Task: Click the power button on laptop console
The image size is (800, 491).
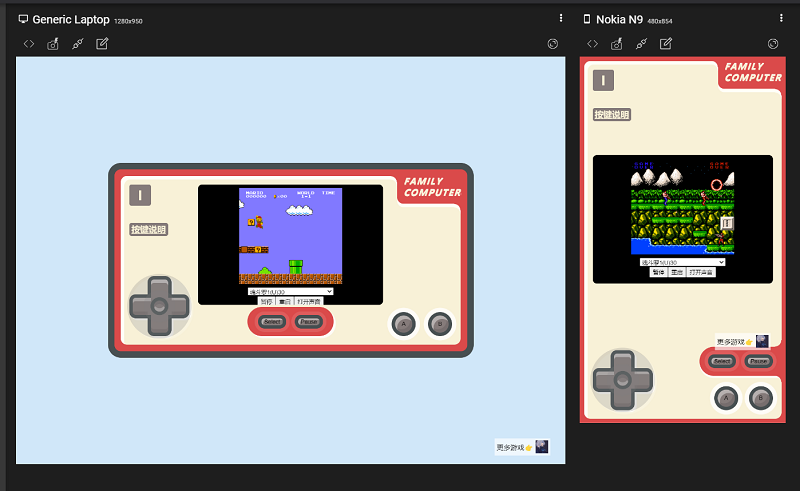Action: click(x=140, y=195)
